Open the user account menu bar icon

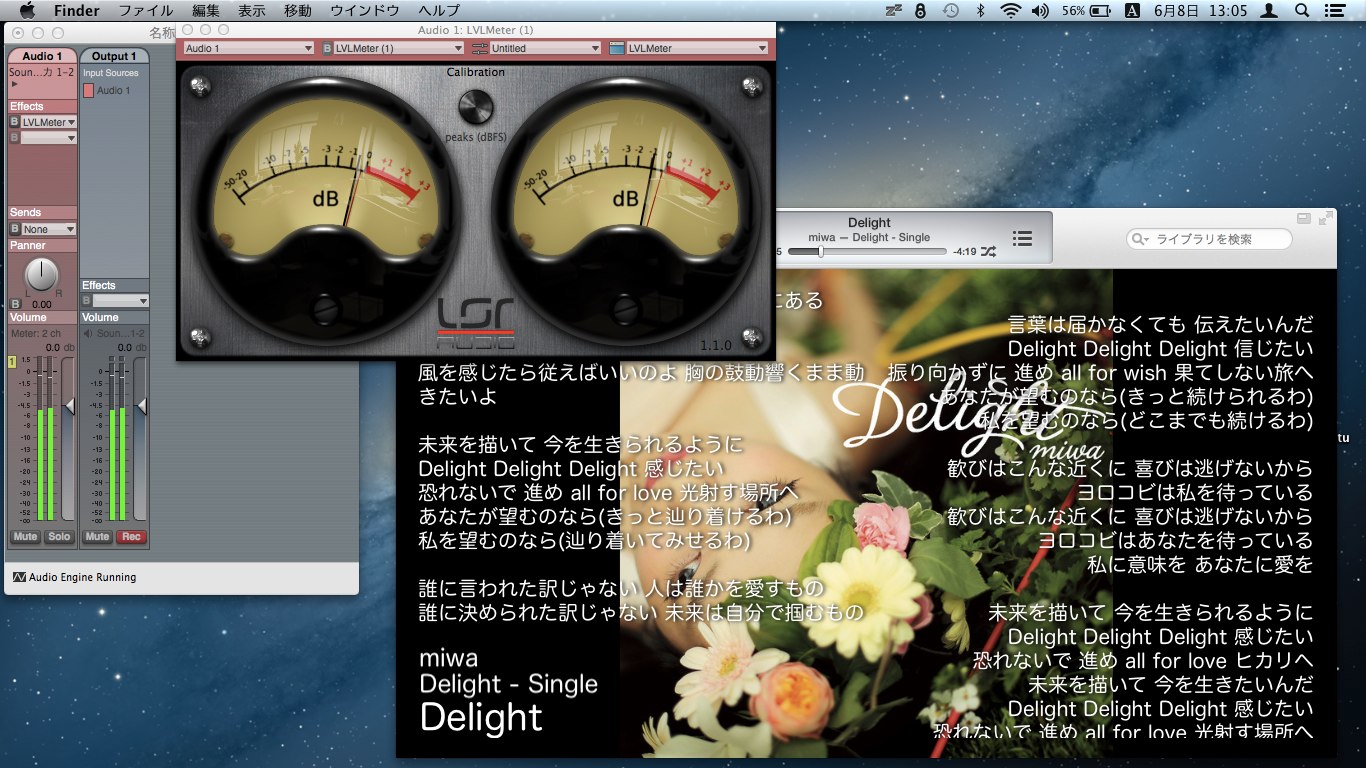pyautogui.click(x=1268, y=11)
